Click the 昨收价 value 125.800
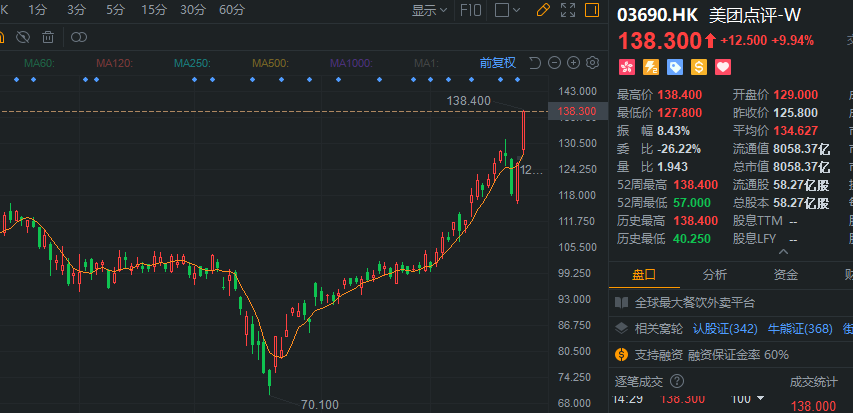 795,113
